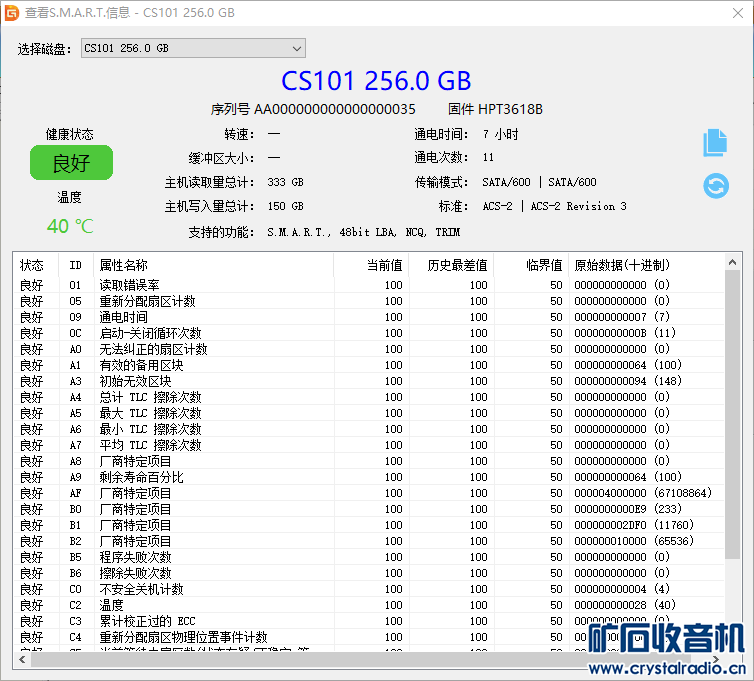Click the serial number AA000000000000000035
This screenshot has width=754, height=681.
[335, 109]
